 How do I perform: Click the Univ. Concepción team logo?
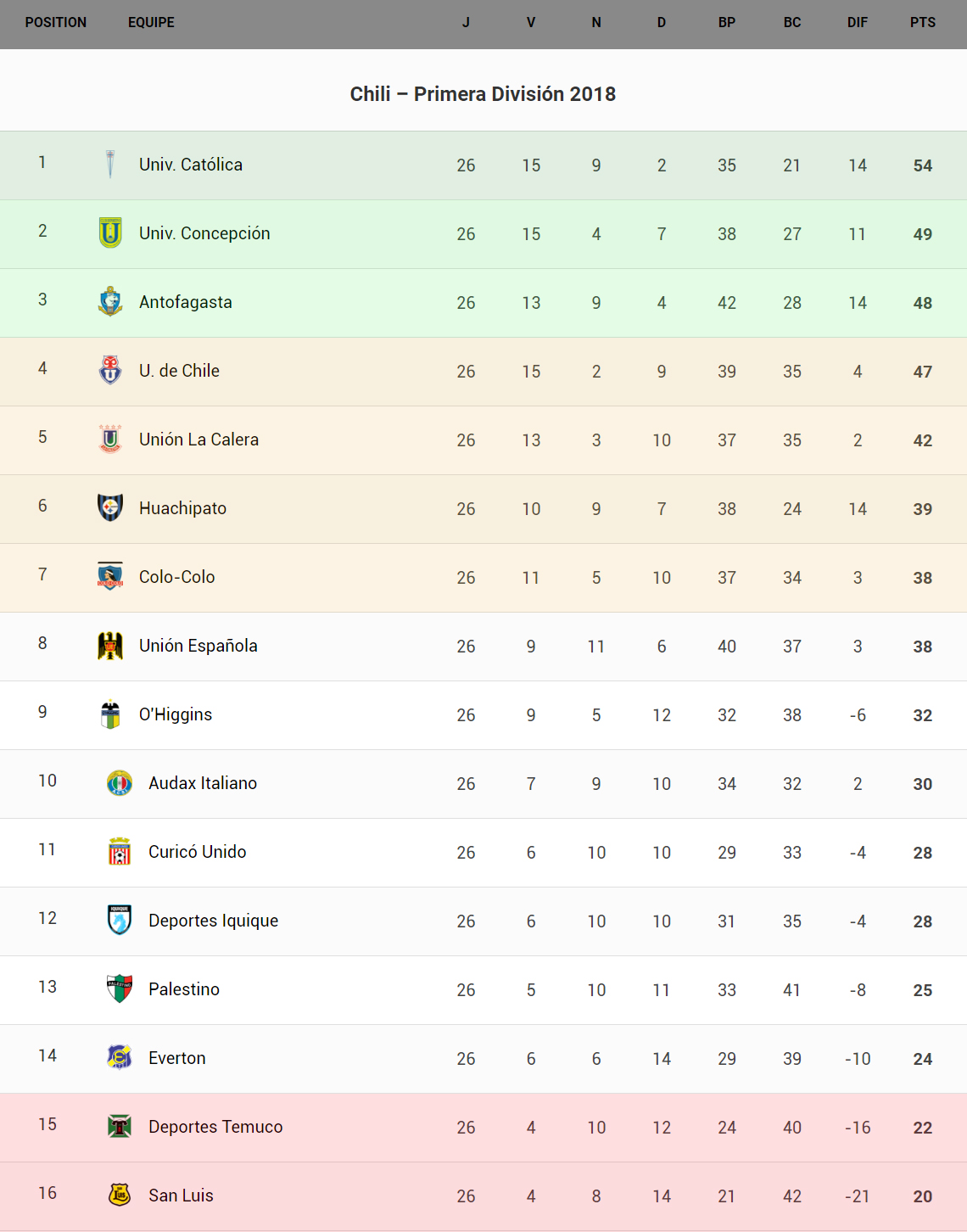click(x=110, y=233)
